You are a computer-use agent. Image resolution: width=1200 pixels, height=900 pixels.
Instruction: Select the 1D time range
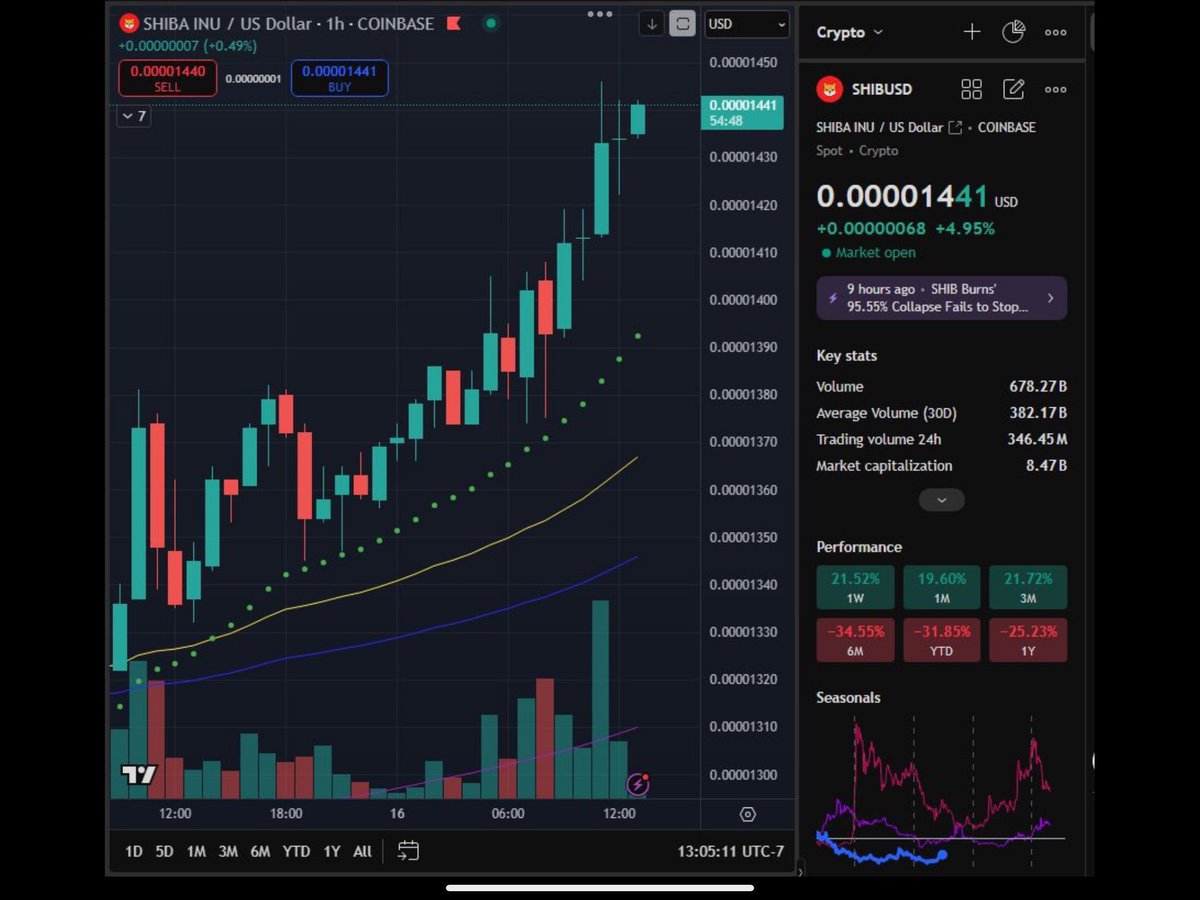134,852
